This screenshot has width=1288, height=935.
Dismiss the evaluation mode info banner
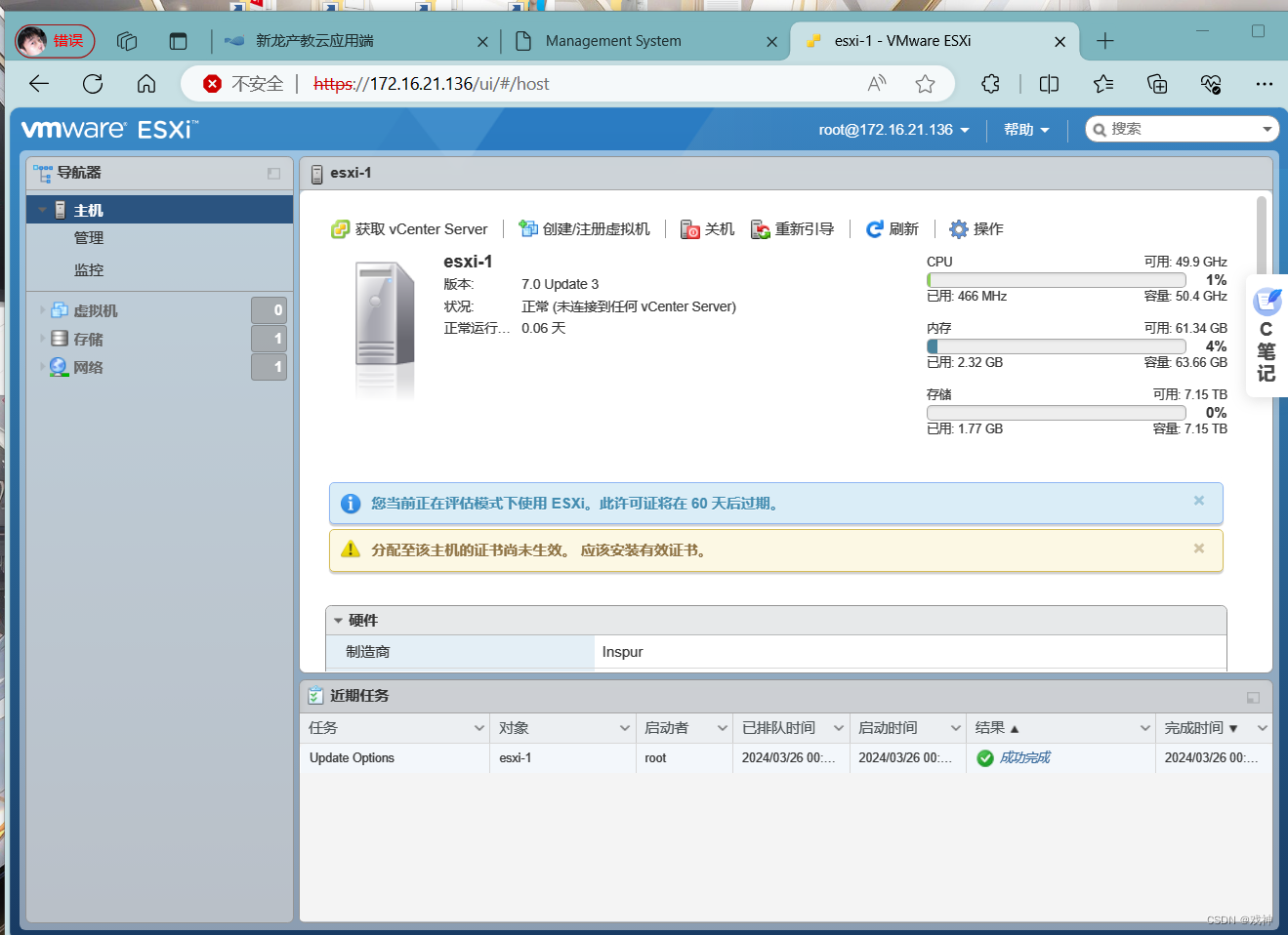click(x=1199, y=501)
